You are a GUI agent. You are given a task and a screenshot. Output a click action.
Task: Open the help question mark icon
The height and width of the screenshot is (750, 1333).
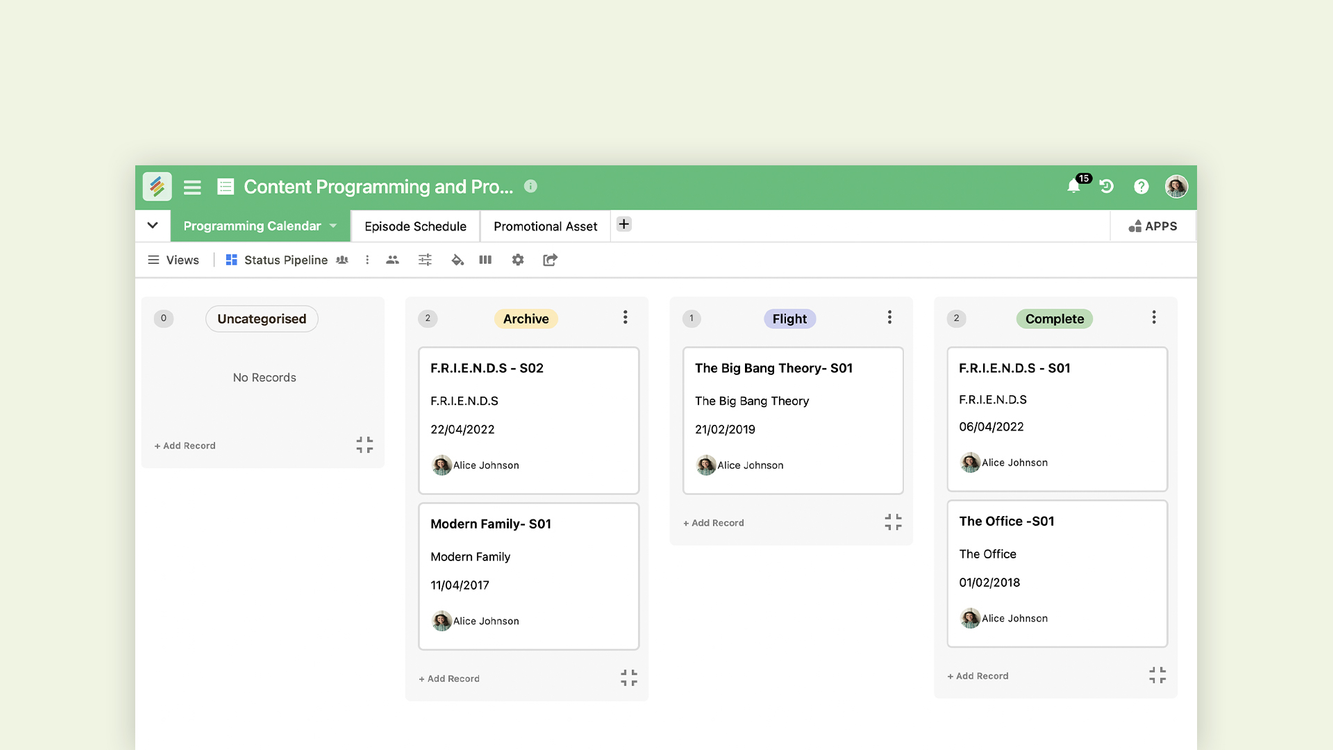pos(1141,187)
